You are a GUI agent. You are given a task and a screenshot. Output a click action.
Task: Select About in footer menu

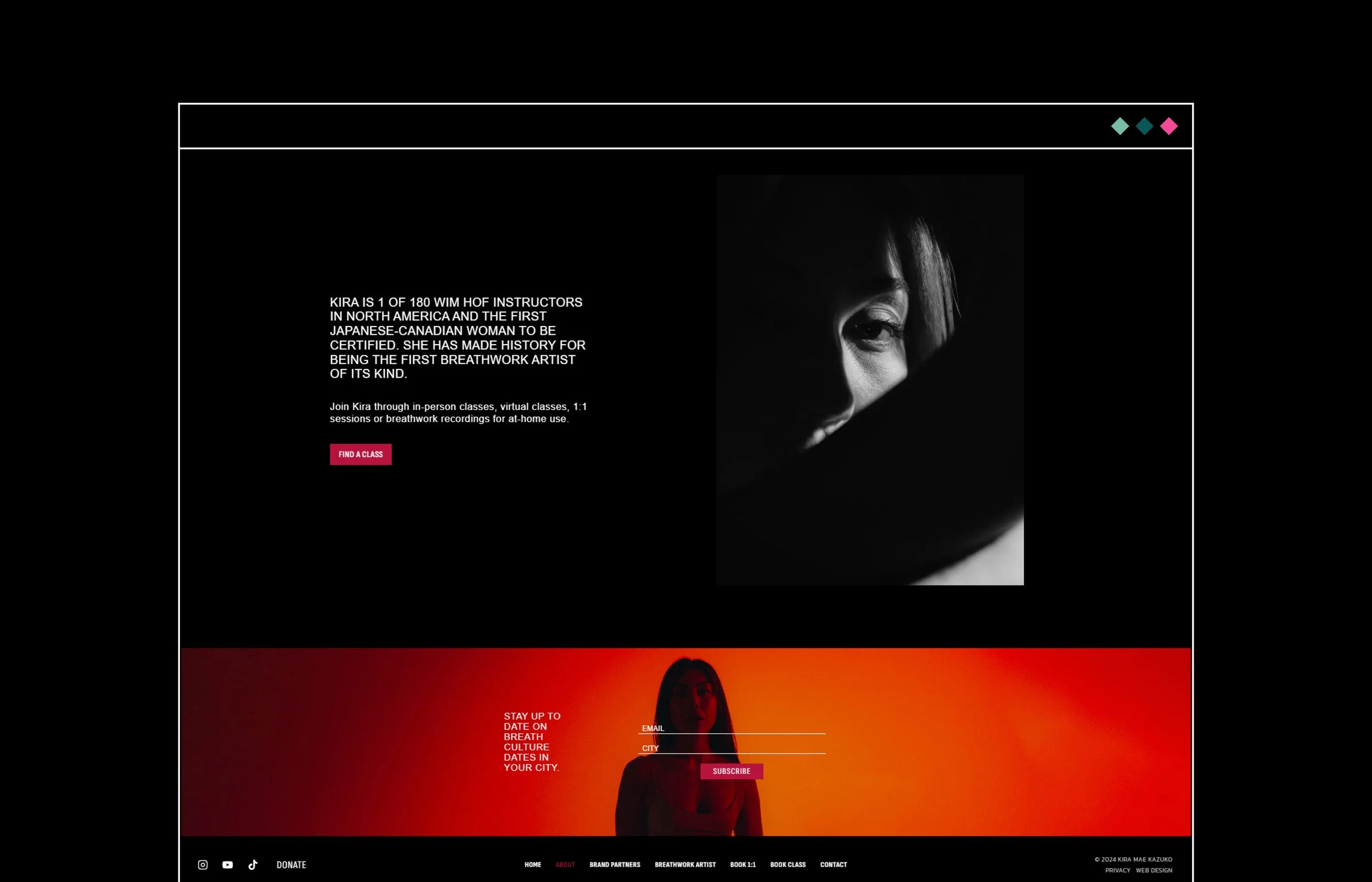coord(565,865)
